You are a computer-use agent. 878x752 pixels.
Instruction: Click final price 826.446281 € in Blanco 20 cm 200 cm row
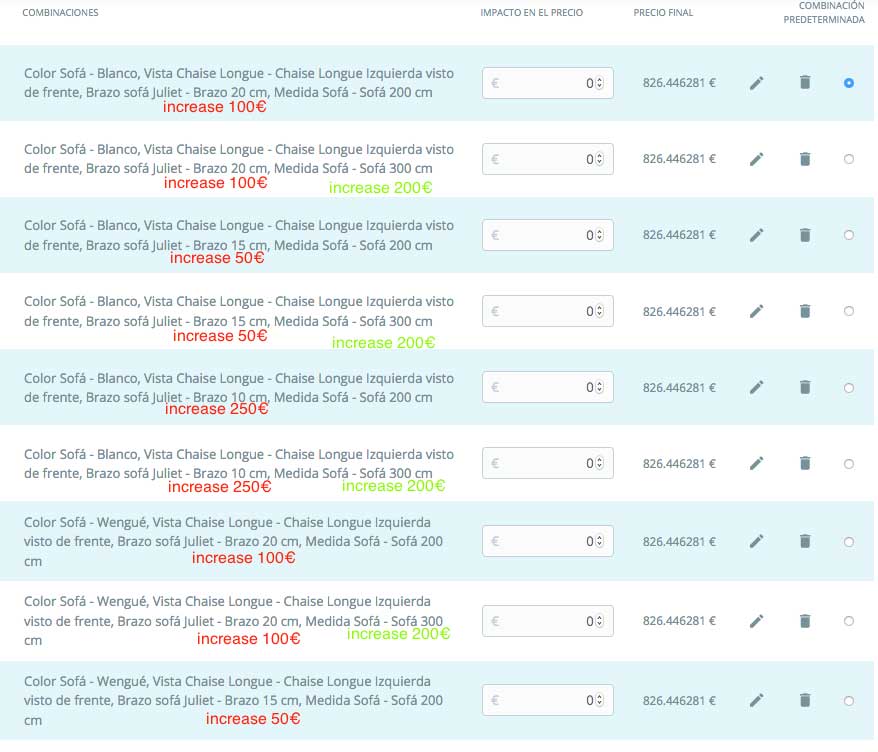[679, 83]
